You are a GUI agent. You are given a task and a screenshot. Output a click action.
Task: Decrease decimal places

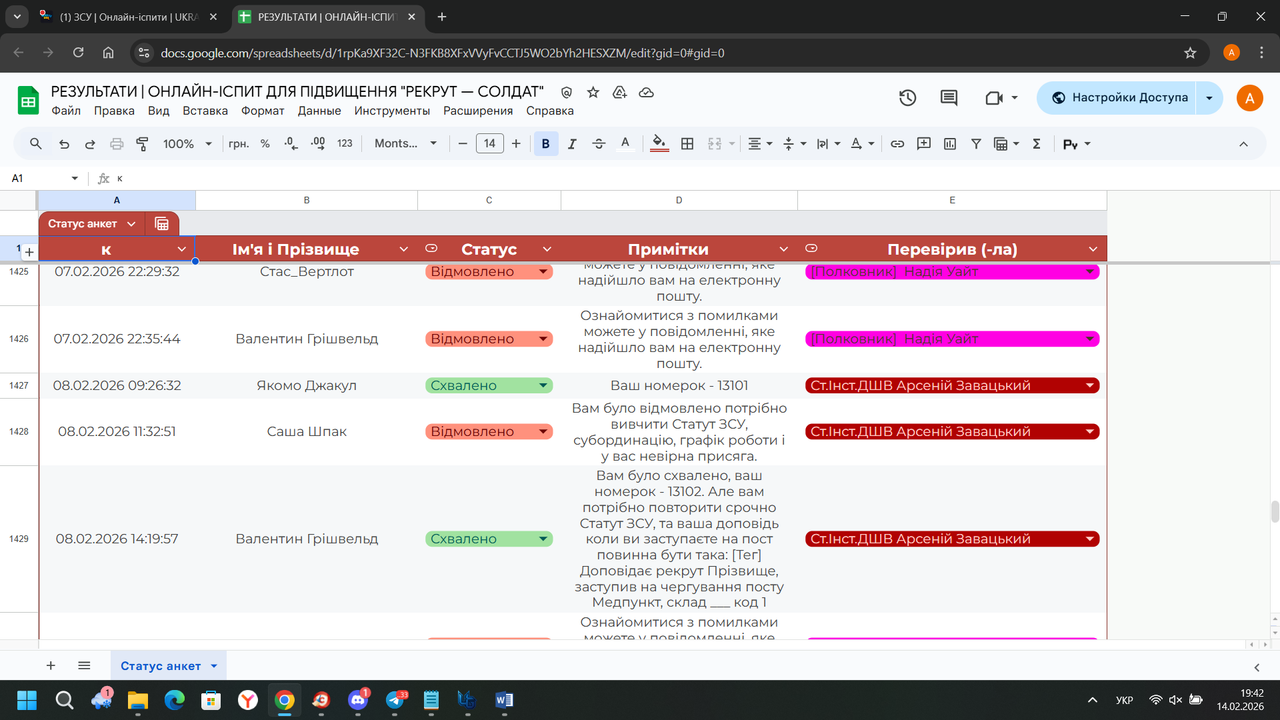coord(291,144)
